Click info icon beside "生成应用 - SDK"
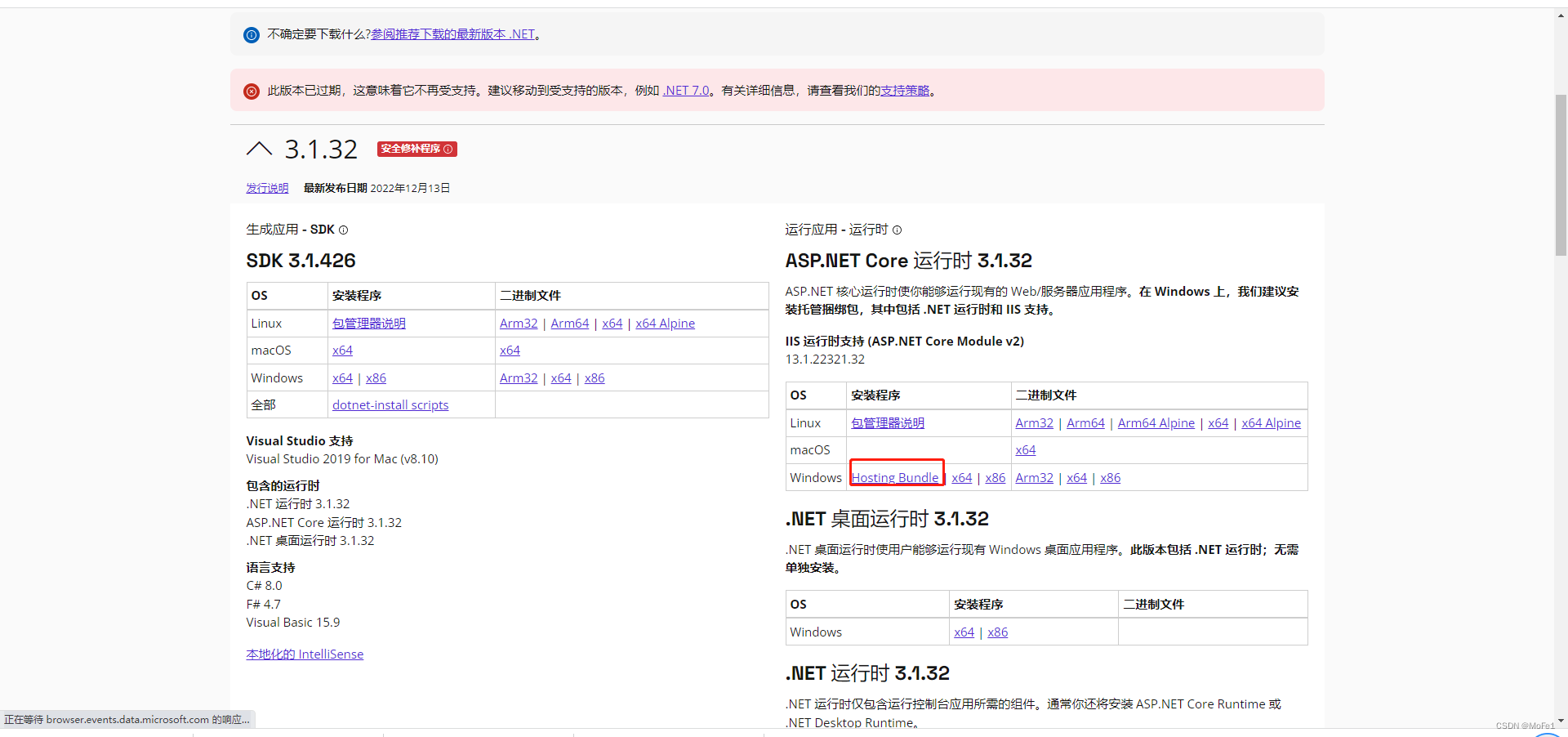The height and width of the screenshot is (737, 1568). (x=344, y=230)
